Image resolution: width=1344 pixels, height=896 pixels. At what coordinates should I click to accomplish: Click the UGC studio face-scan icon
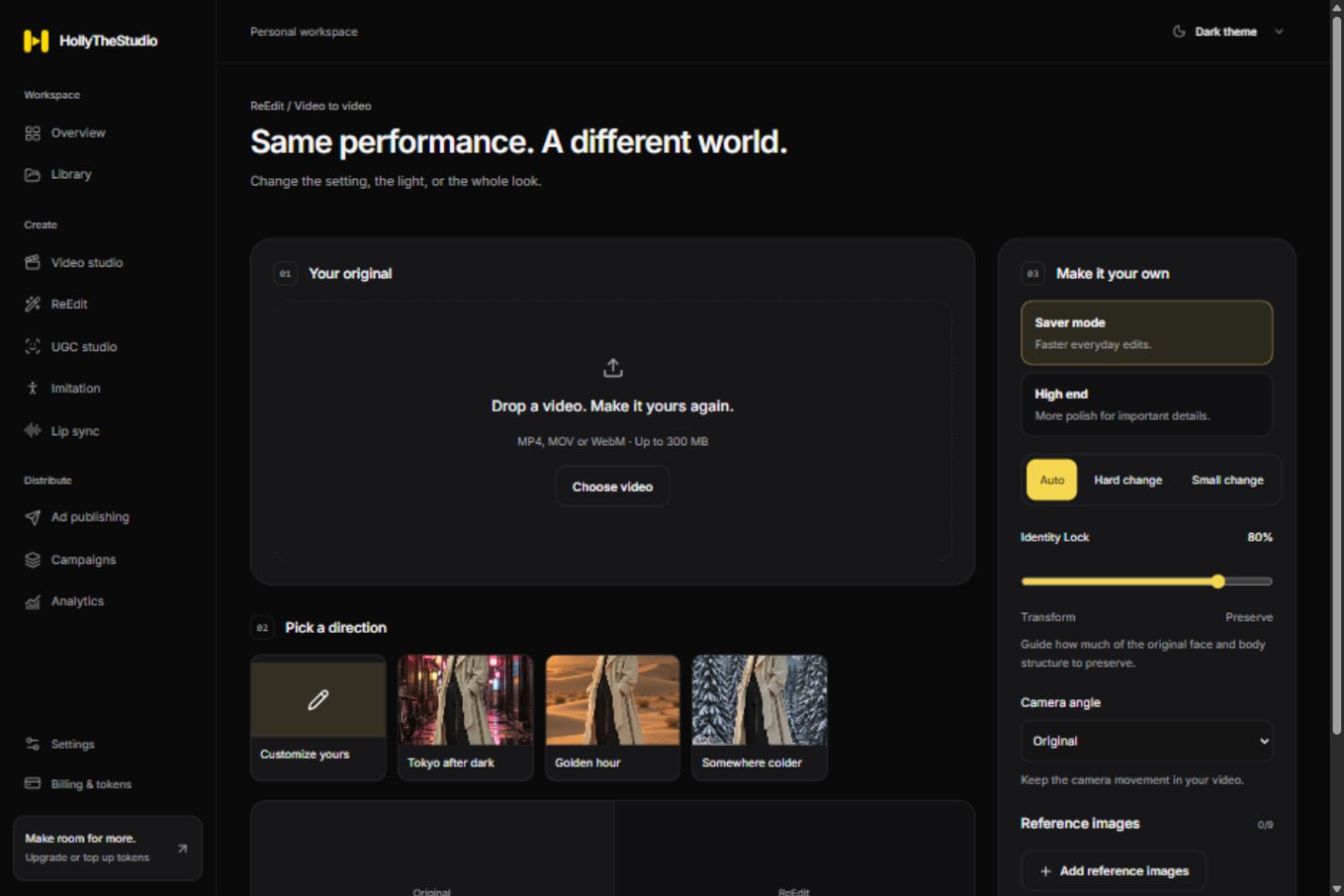(32, 346)
